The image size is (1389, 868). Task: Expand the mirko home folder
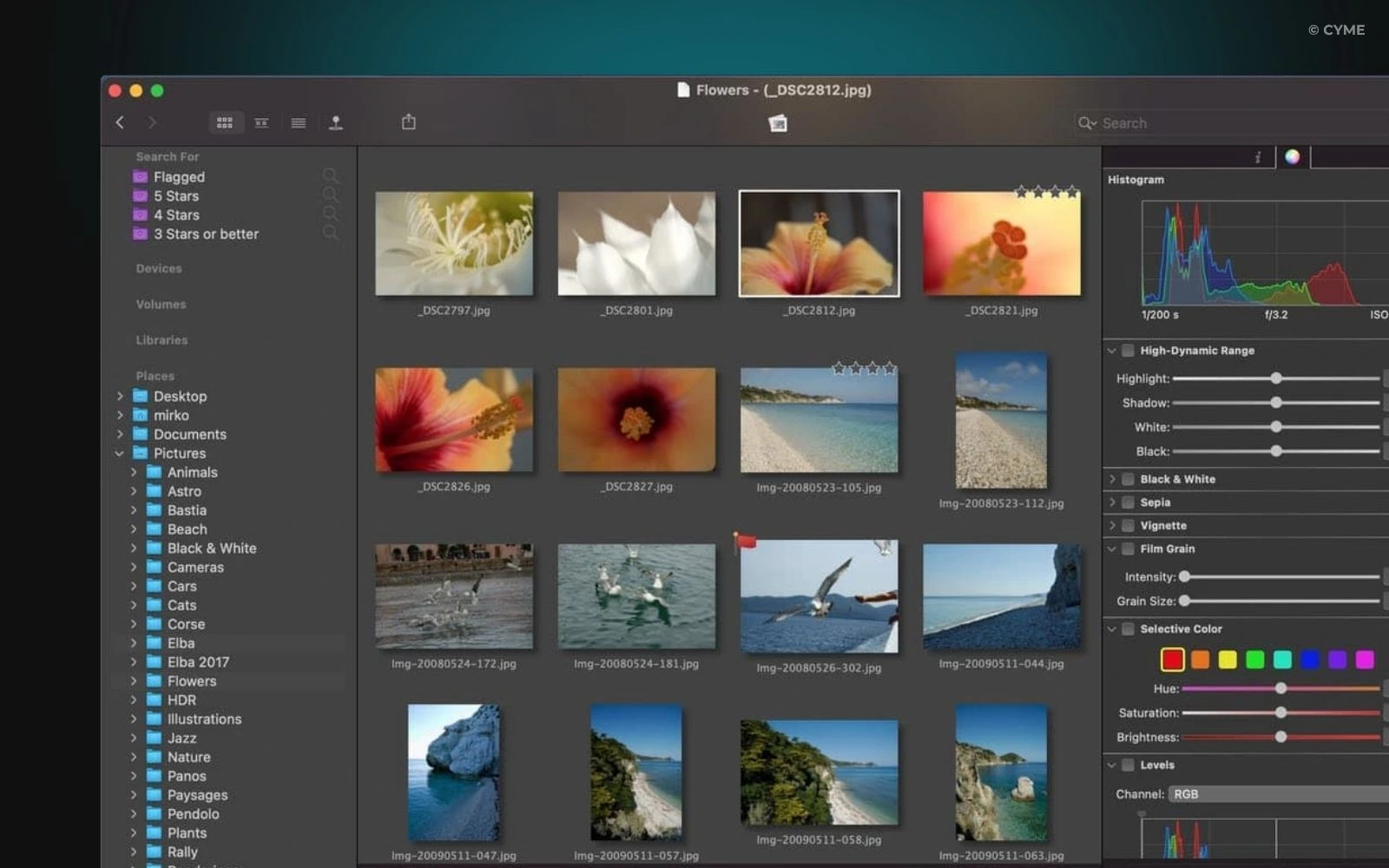120,416
